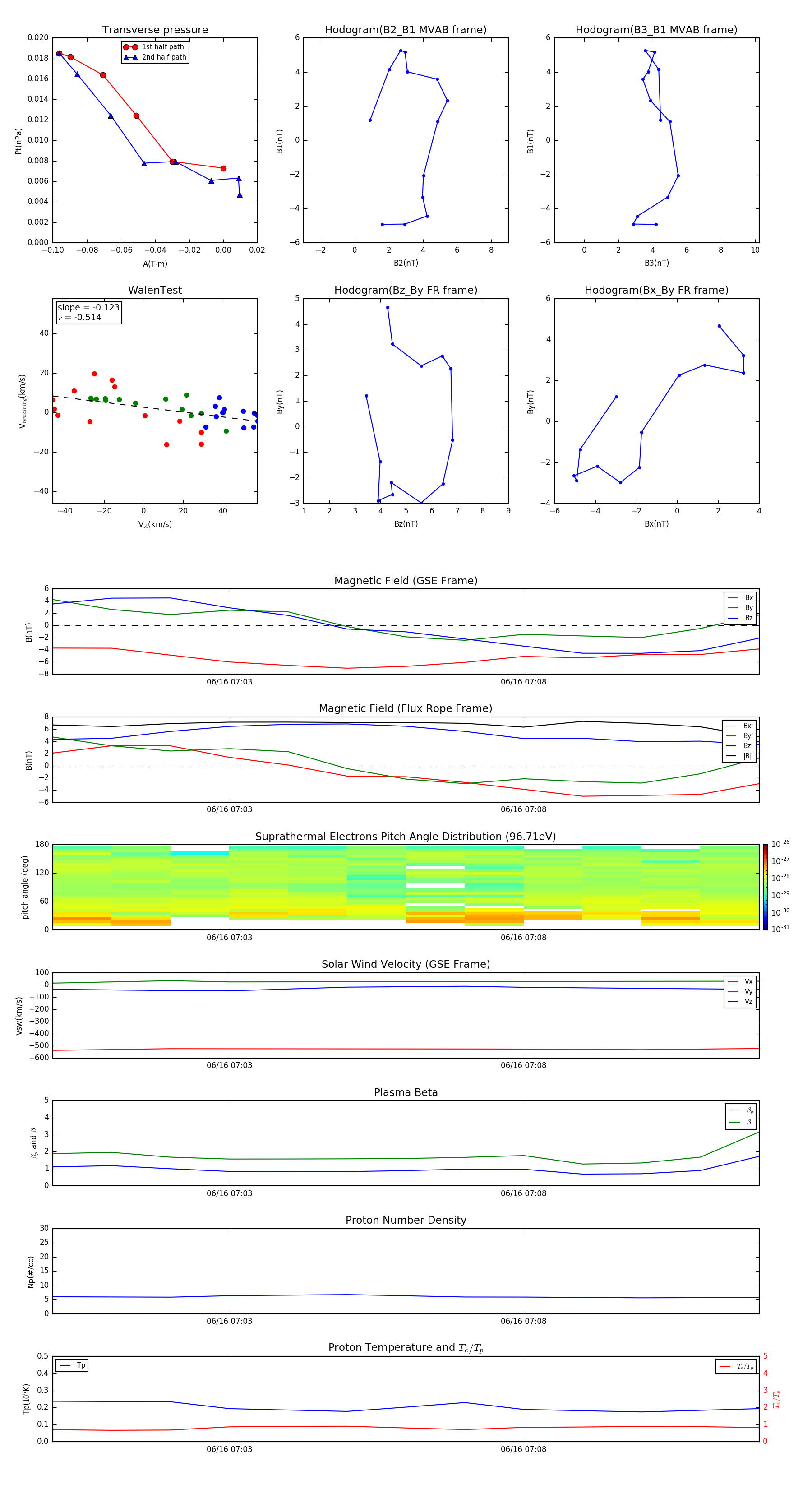Click colorbar label '10-31'
Screen dimensions: 812x1489
780,929
